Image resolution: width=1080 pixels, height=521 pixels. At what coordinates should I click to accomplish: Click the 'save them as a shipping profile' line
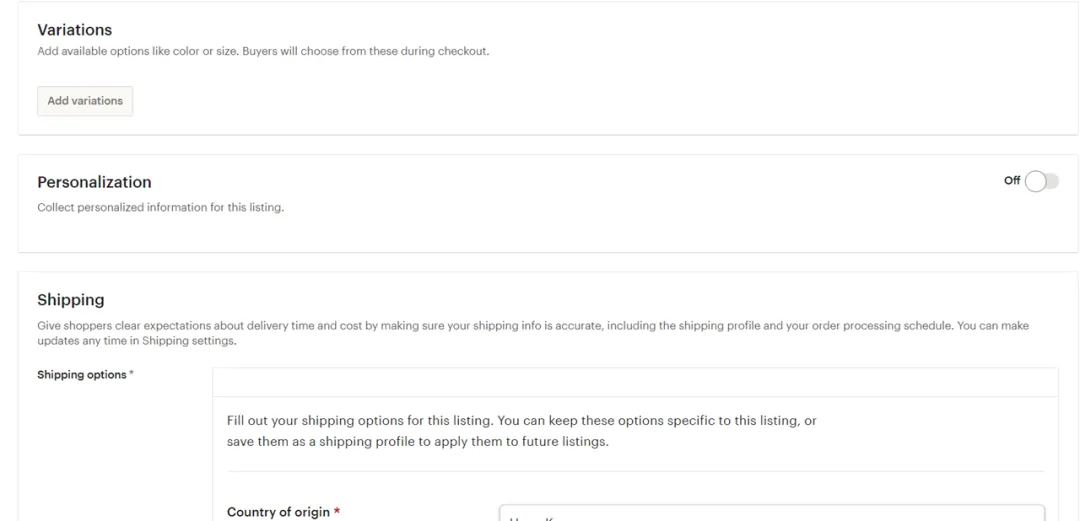(x=417, y=441)
